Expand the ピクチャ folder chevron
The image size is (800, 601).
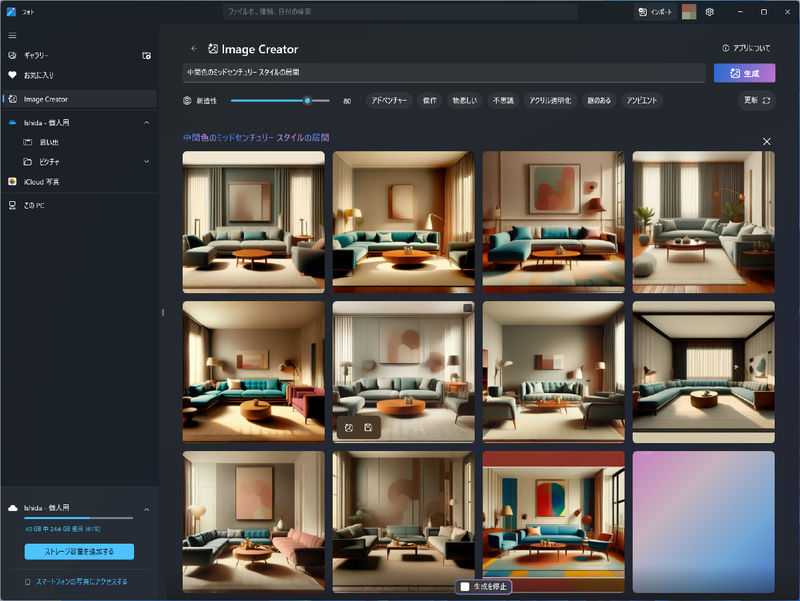(x=148, y=162)
